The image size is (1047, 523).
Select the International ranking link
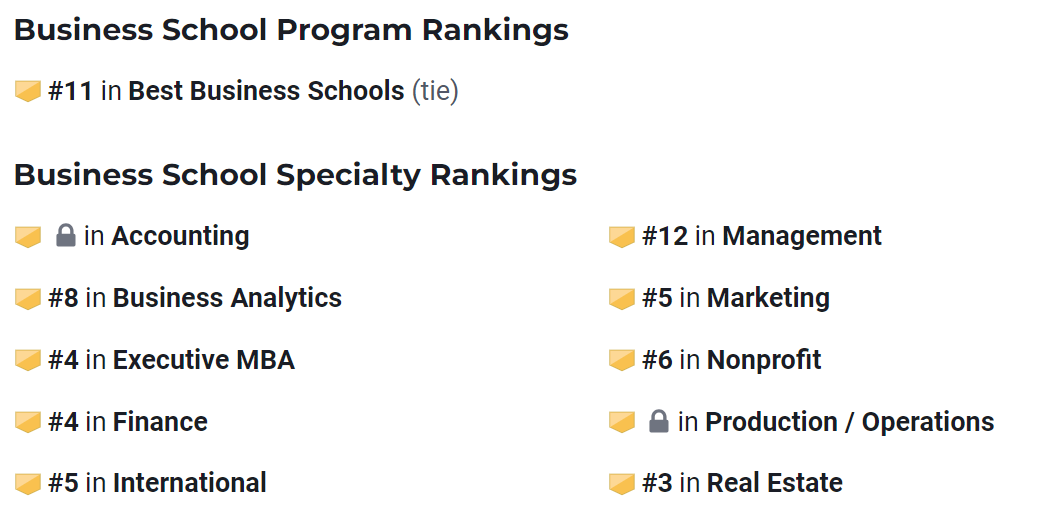pos(190,483)
